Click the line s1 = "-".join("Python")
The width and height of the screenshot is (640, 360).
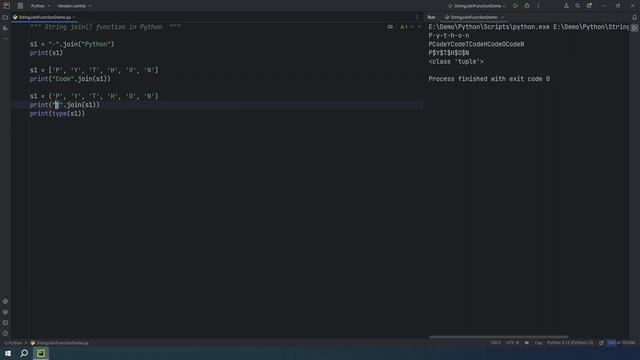coord(72,44)
